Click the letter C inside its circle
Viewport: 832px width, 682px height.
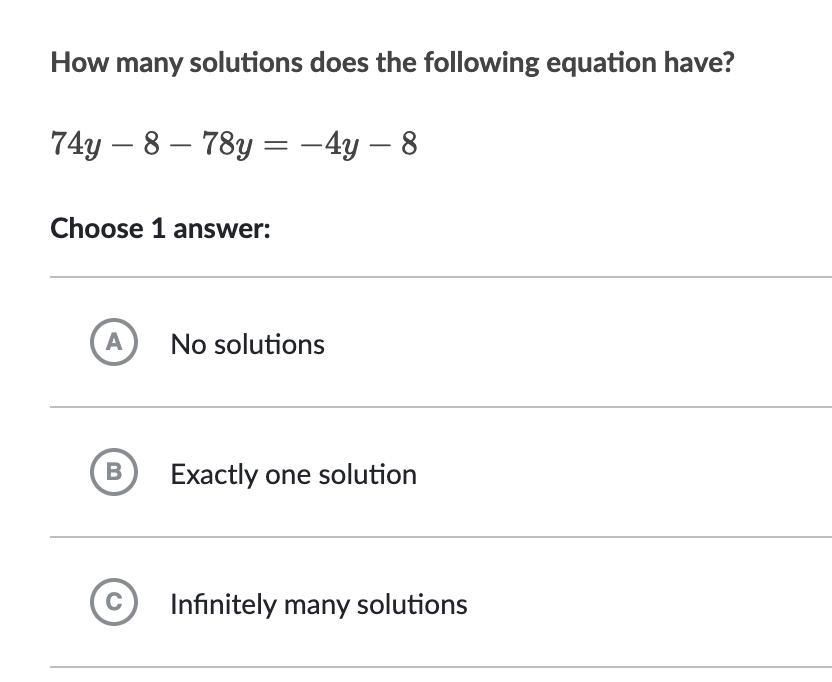click(114, 602)
